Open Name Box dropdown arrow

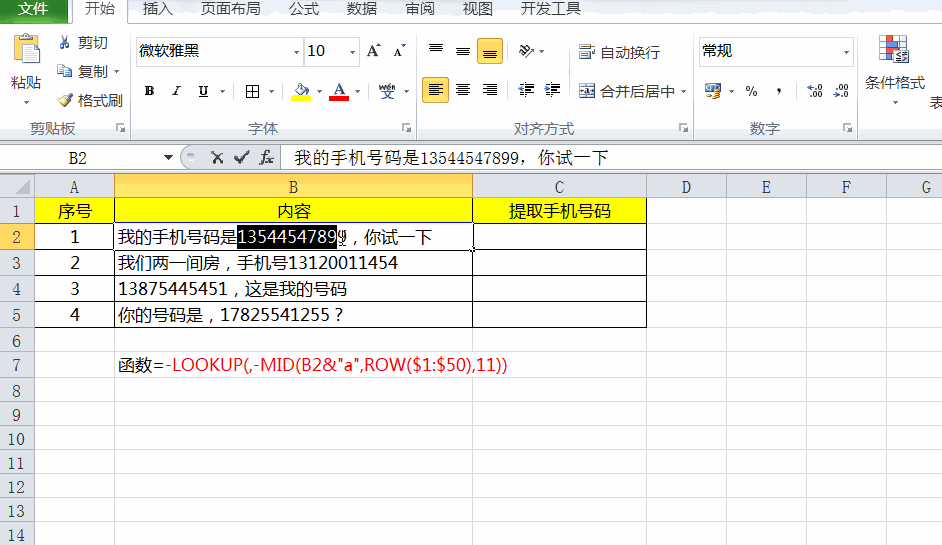pyautogui.click(x=168, y=158)
